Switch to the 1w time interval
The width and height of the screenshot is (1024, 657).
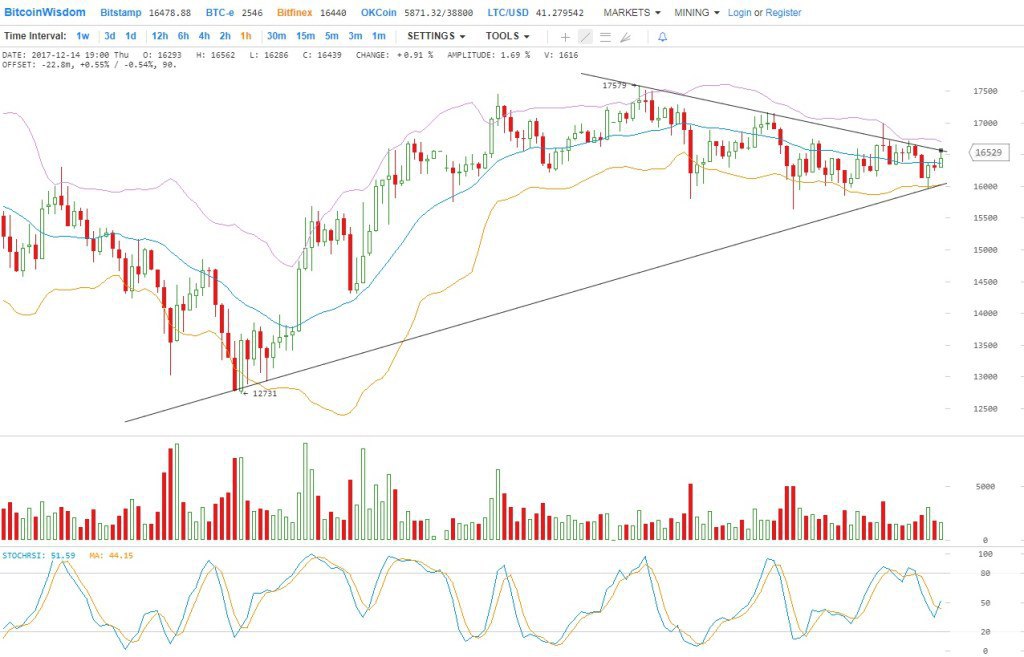pos(83,36)
